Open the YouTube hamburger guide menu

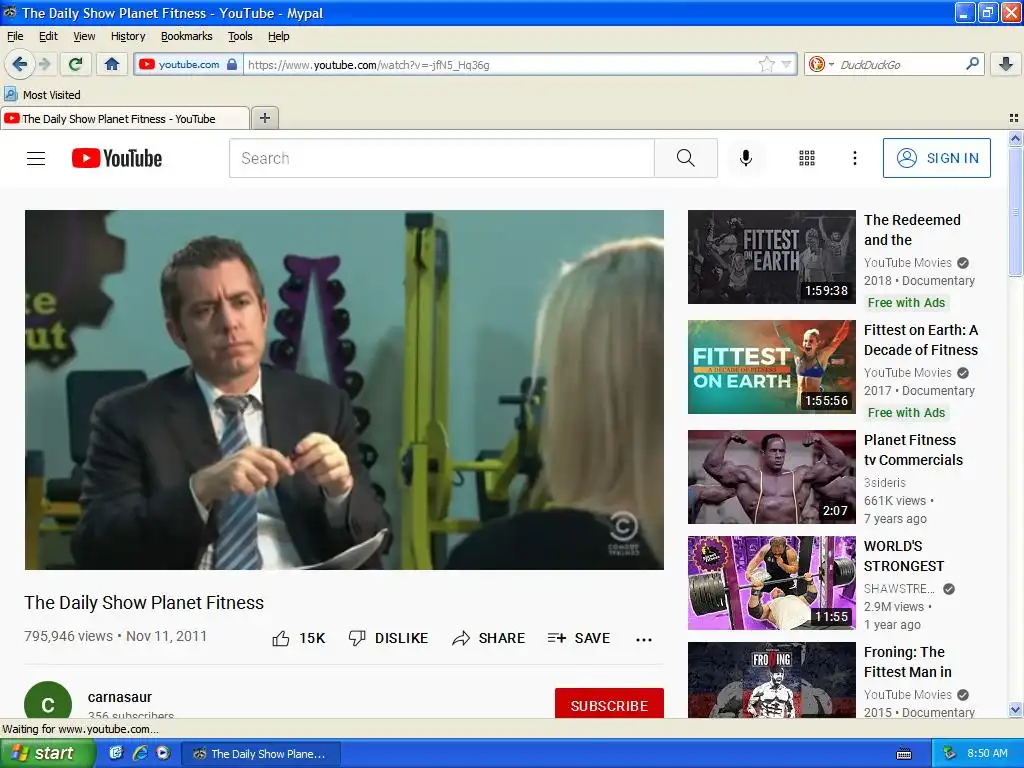click(x=36, y=158)
